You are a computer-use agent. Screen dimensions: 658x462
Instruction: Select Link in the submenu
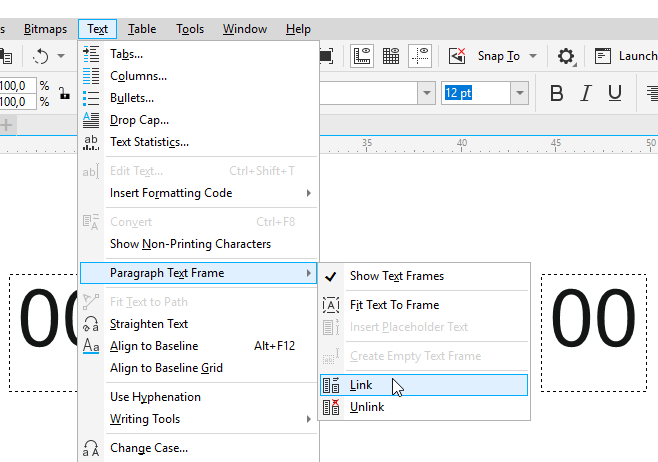[360, 385]
